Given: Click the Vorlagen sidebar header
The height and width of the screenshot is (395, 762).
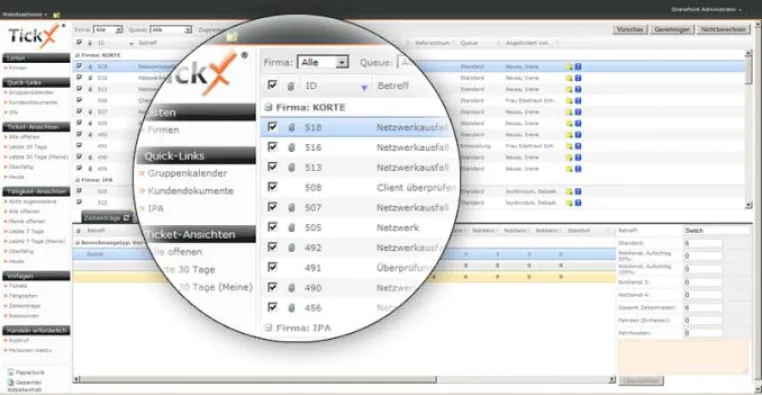Looking at the screenshot, I should [36, 276].
